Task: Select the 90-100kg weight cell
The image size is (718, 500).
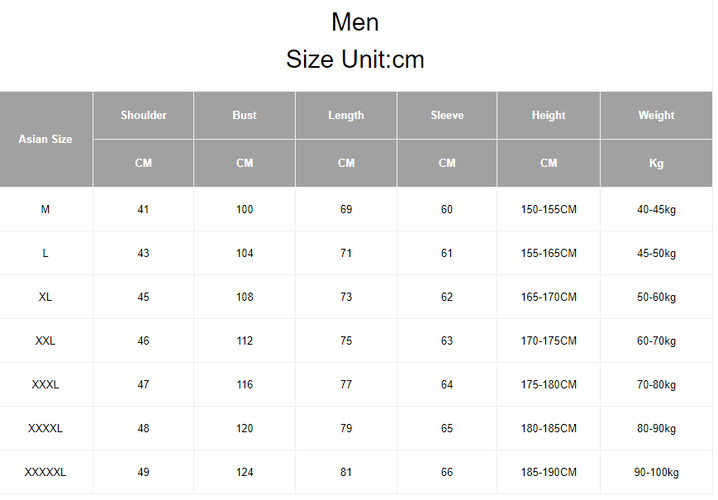Action: point(656,472)
